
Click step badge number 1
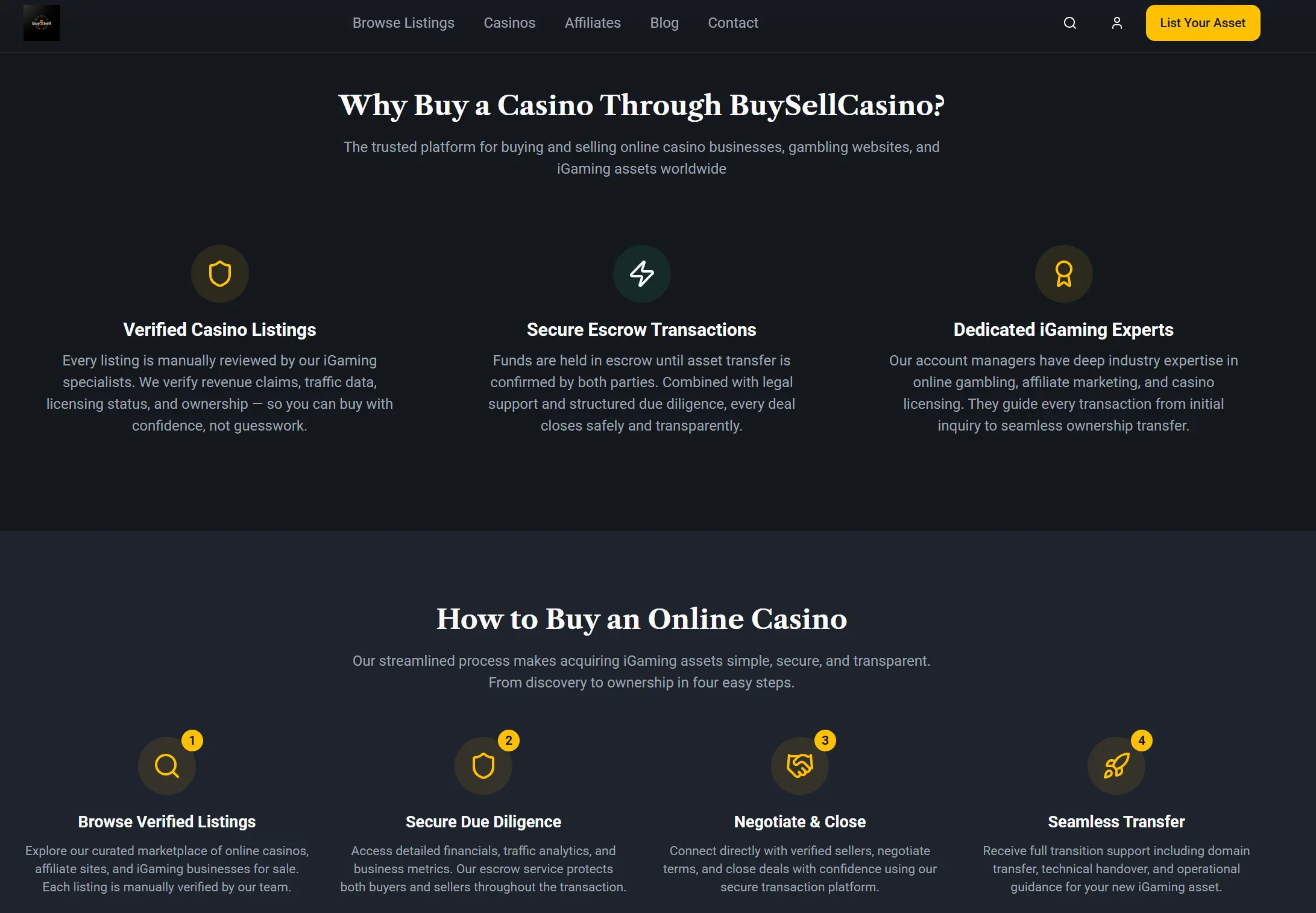(x=192, y=741)
